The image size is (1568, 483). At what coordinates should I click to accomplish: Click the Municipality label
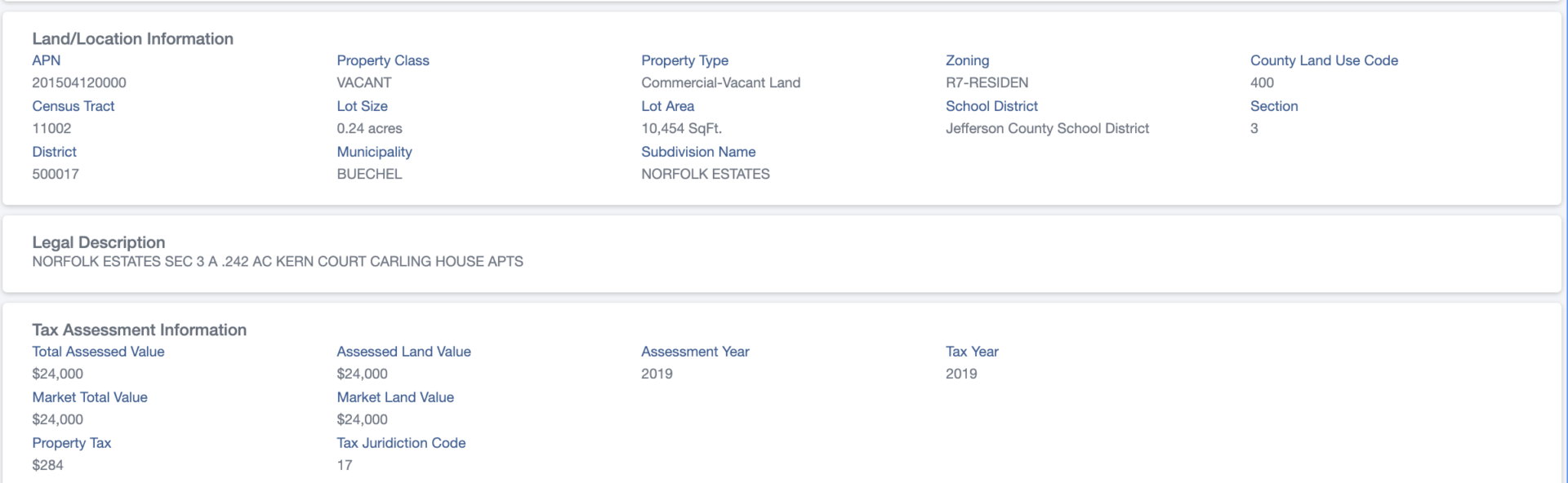tap(374, 152)
